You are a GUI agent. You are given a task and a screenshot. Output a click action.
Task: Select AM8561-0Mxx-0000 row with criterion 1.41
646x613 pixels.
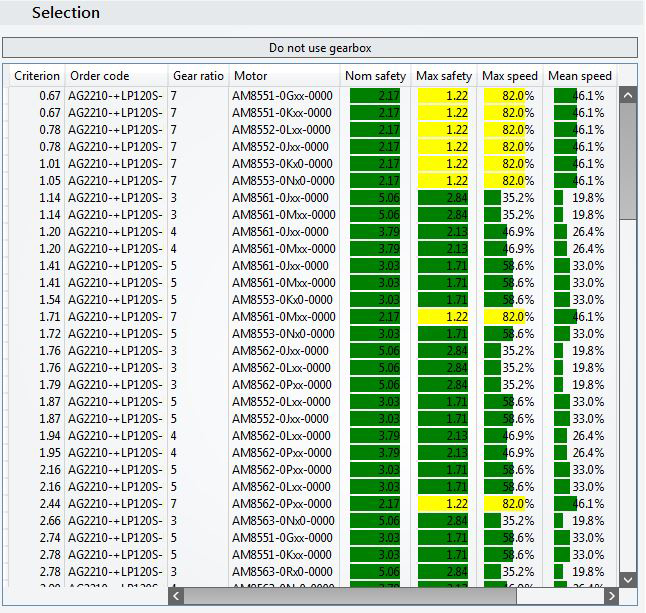pos(313,283)
